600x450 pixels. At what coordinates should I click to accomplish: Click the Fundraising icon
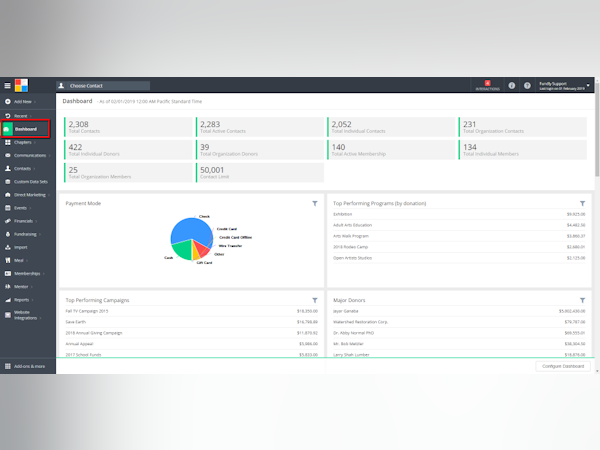click(x=8, y=234)
